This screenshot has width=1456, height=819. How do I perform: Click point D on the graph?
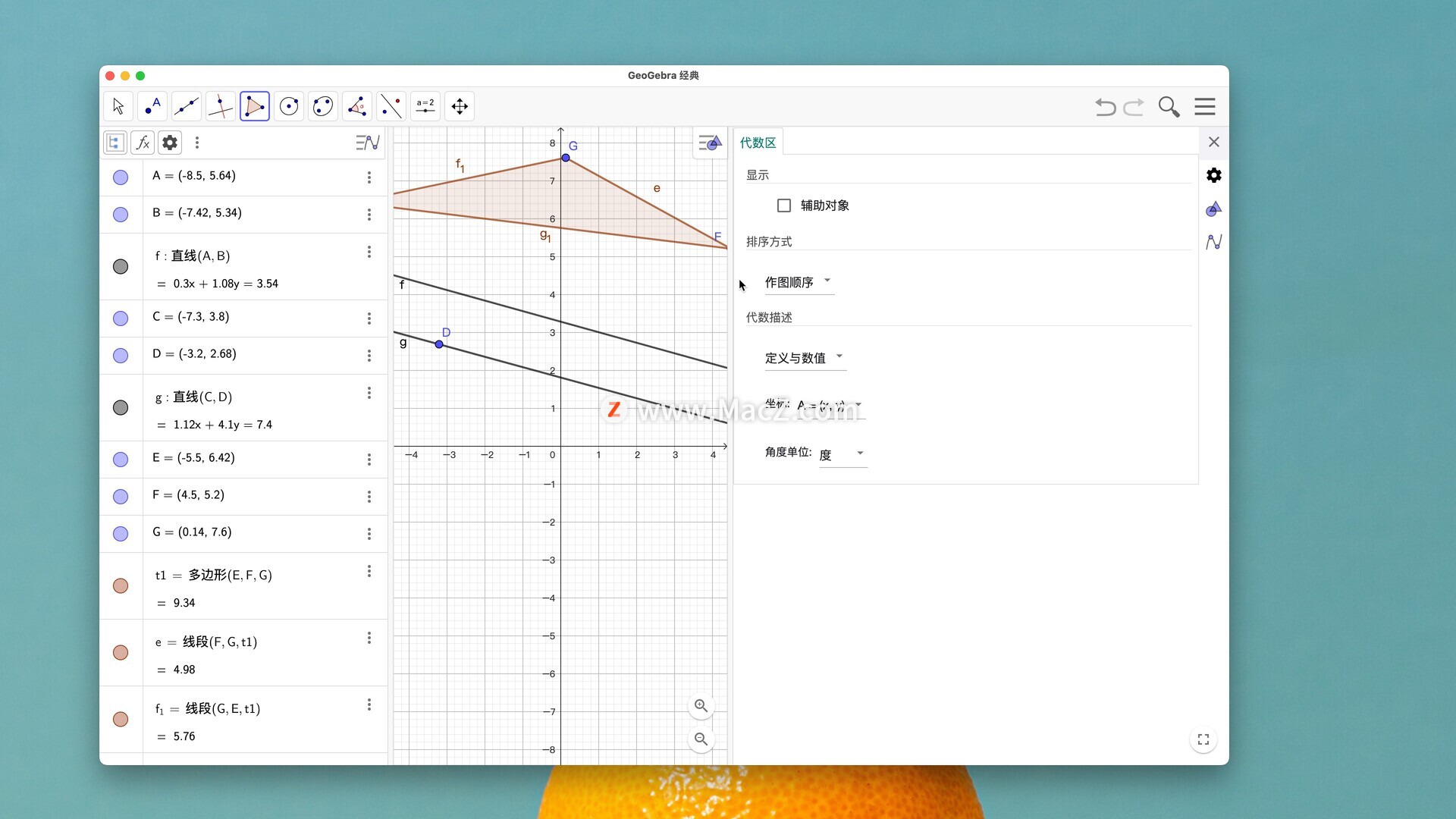[439, 344]
